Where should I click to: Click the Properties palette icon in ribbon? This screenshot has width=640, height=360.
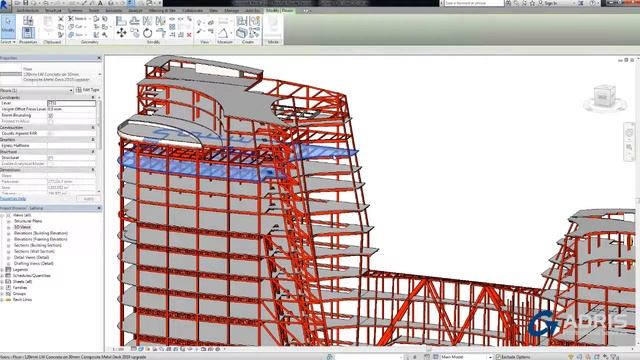click(28, 33)
